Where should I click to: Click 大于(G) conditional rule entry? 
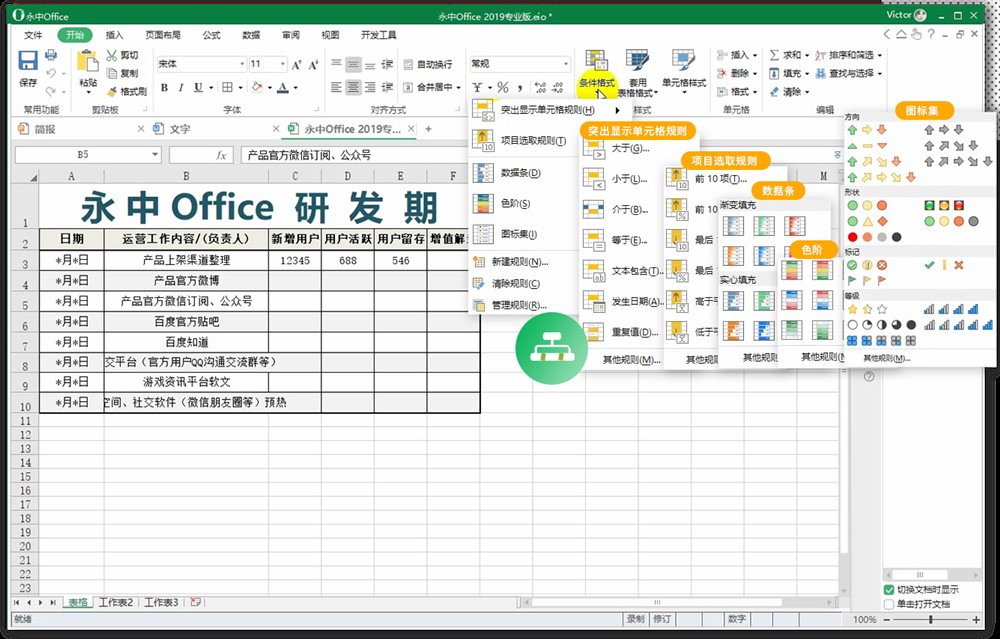625,147
